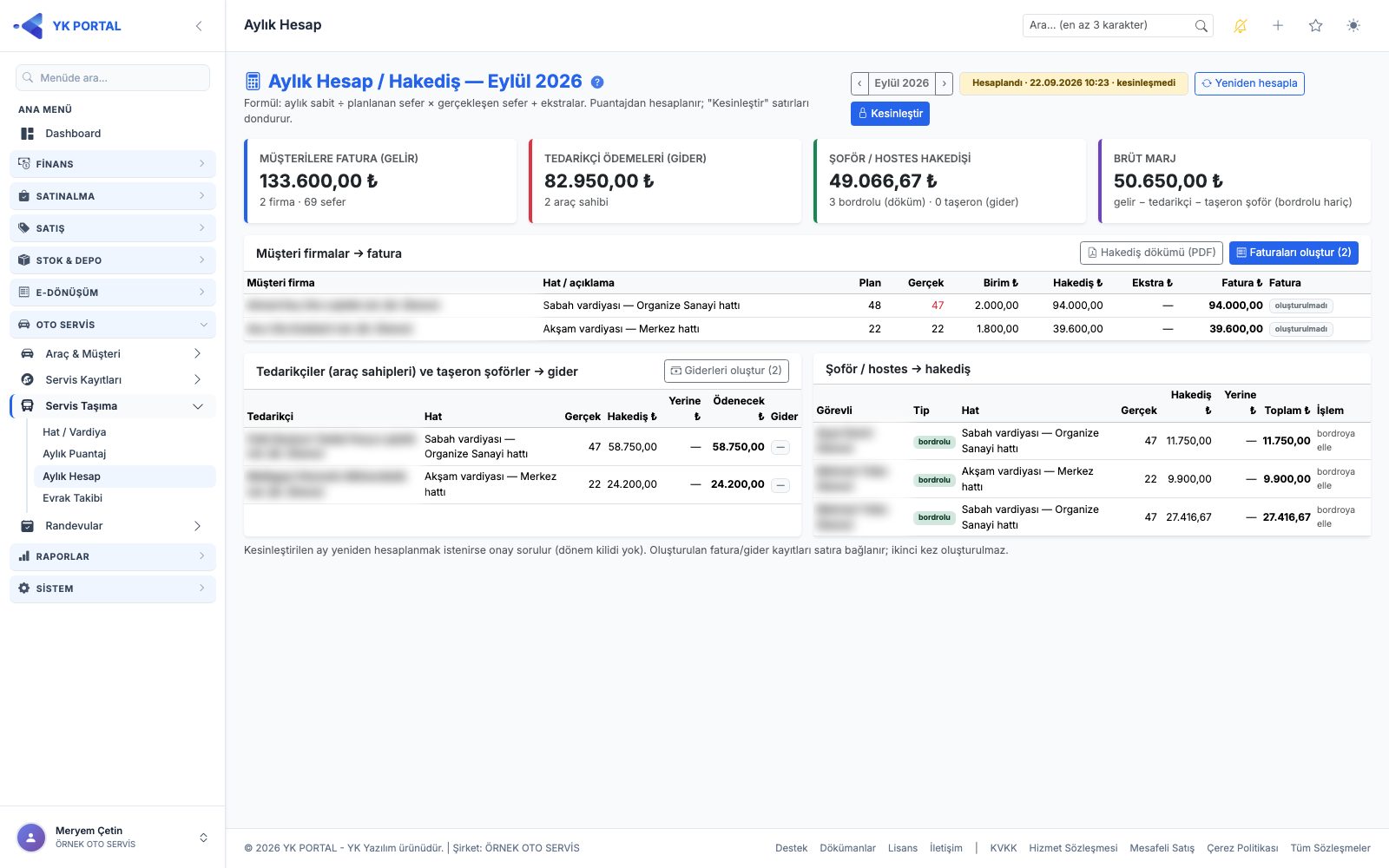The width and height of the screenshot is (1389, 868).
Task: Expand the SİSTEM menu section
Action: 113,589
